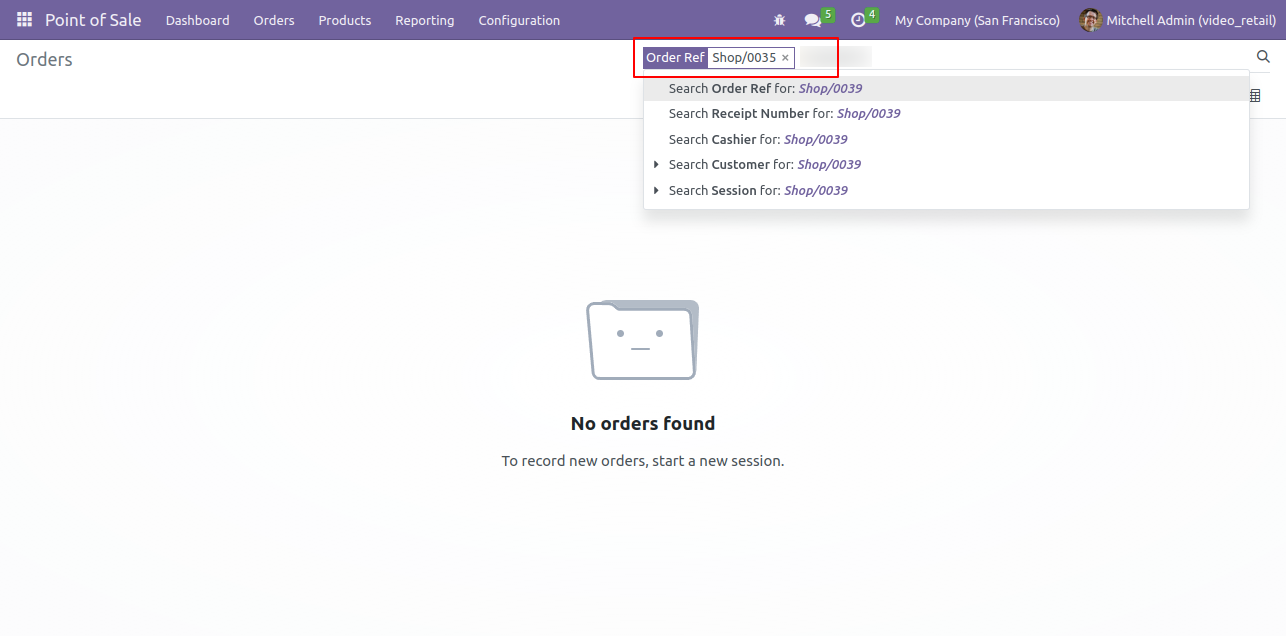
Task: Open the activities clock icon
Action: point(858,20)
